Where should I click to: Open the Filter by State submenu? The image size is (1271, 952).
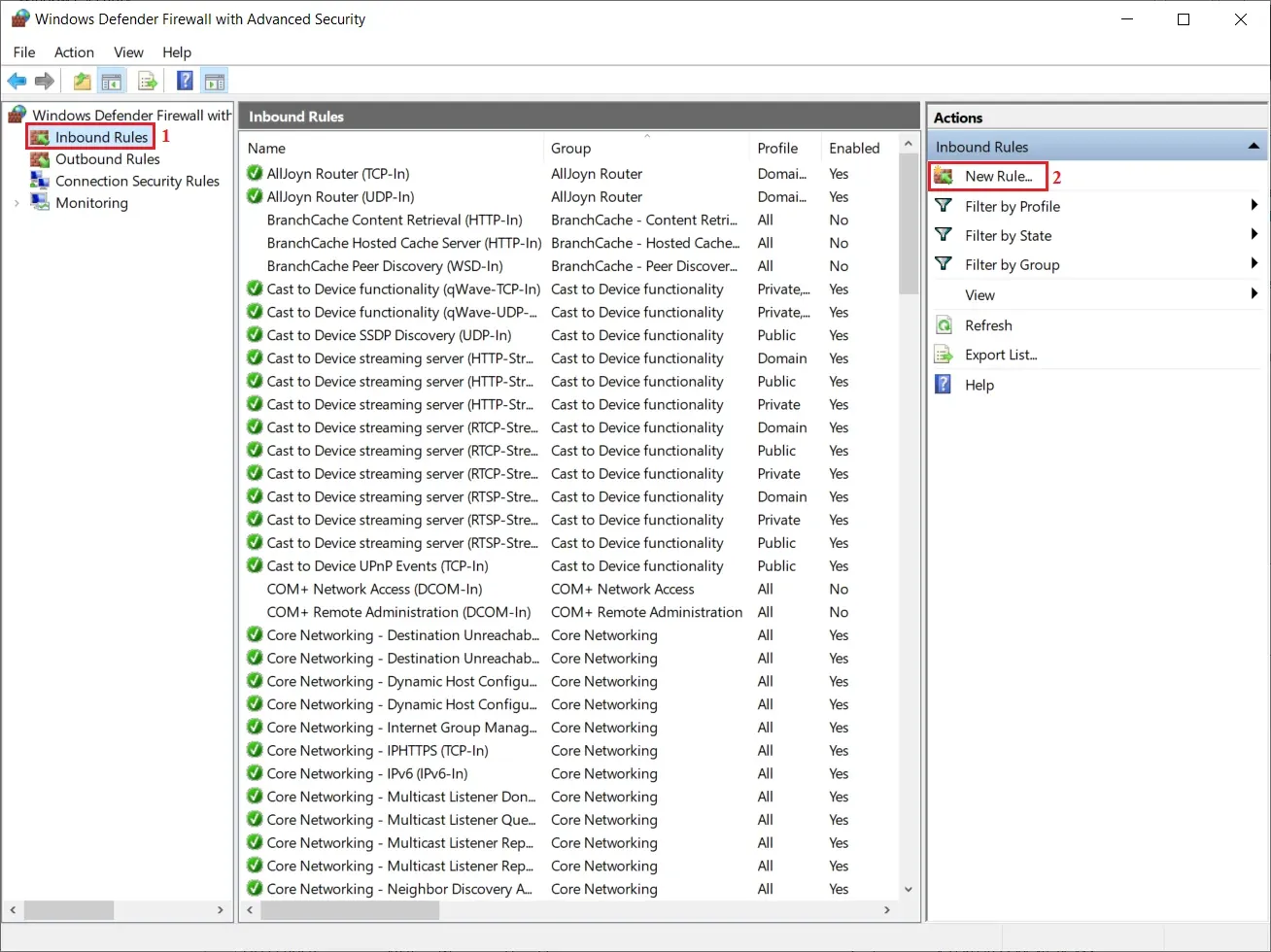point(1008,236)
